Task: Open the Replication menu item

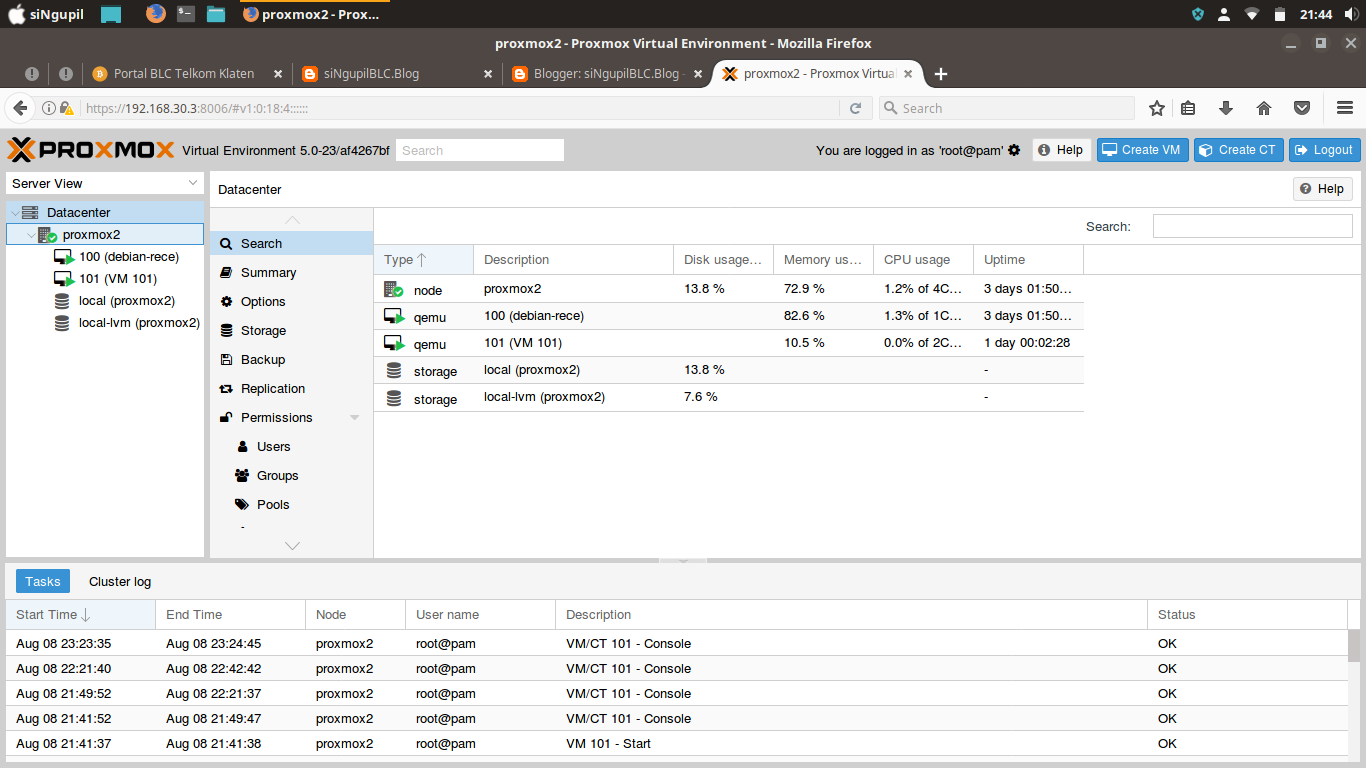Action: coord(291,388)
